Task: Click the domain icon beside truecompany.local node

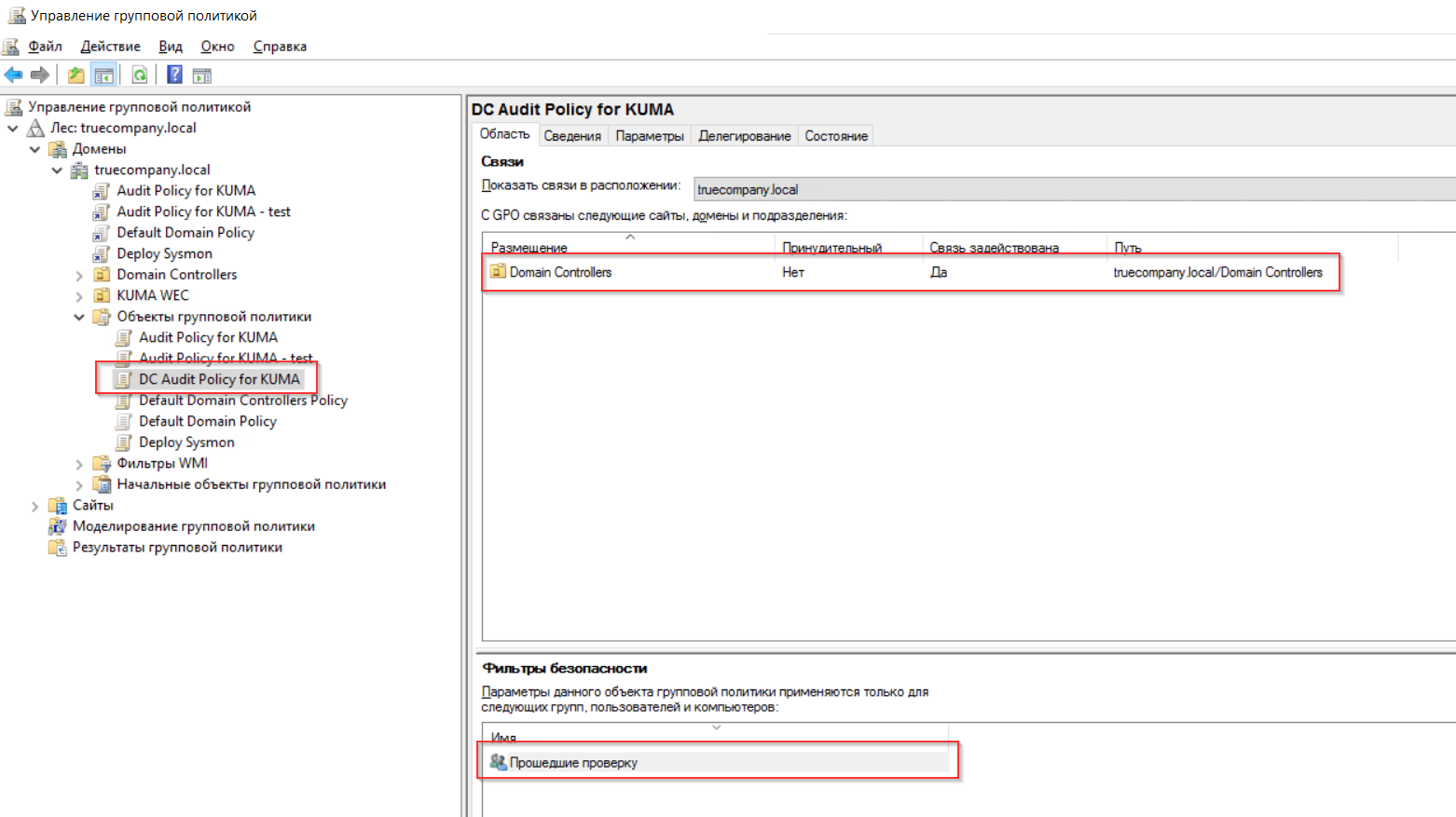Action: click(x=80, y=170)
